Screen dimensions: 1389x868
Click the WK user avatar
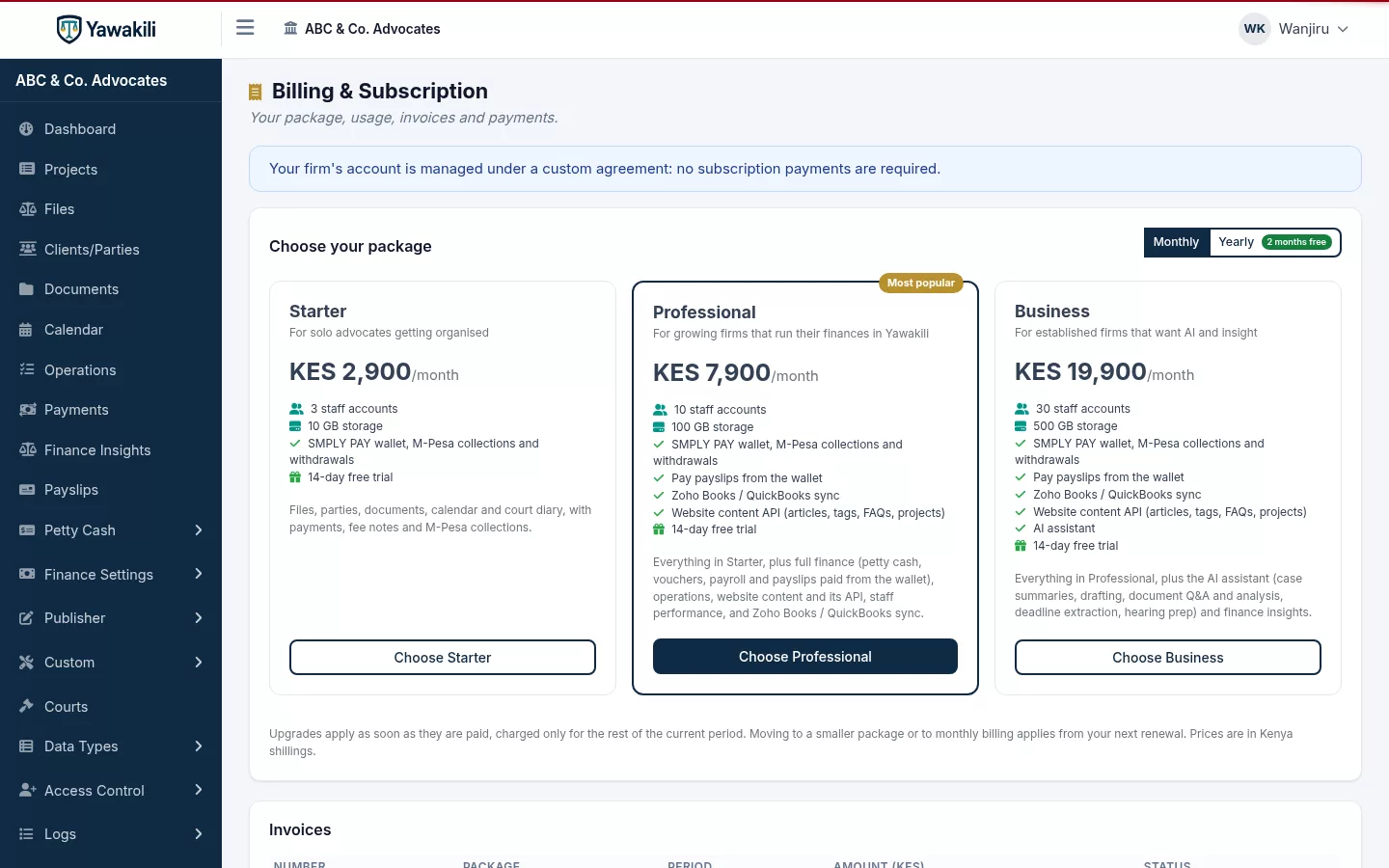click(1254, 29)
